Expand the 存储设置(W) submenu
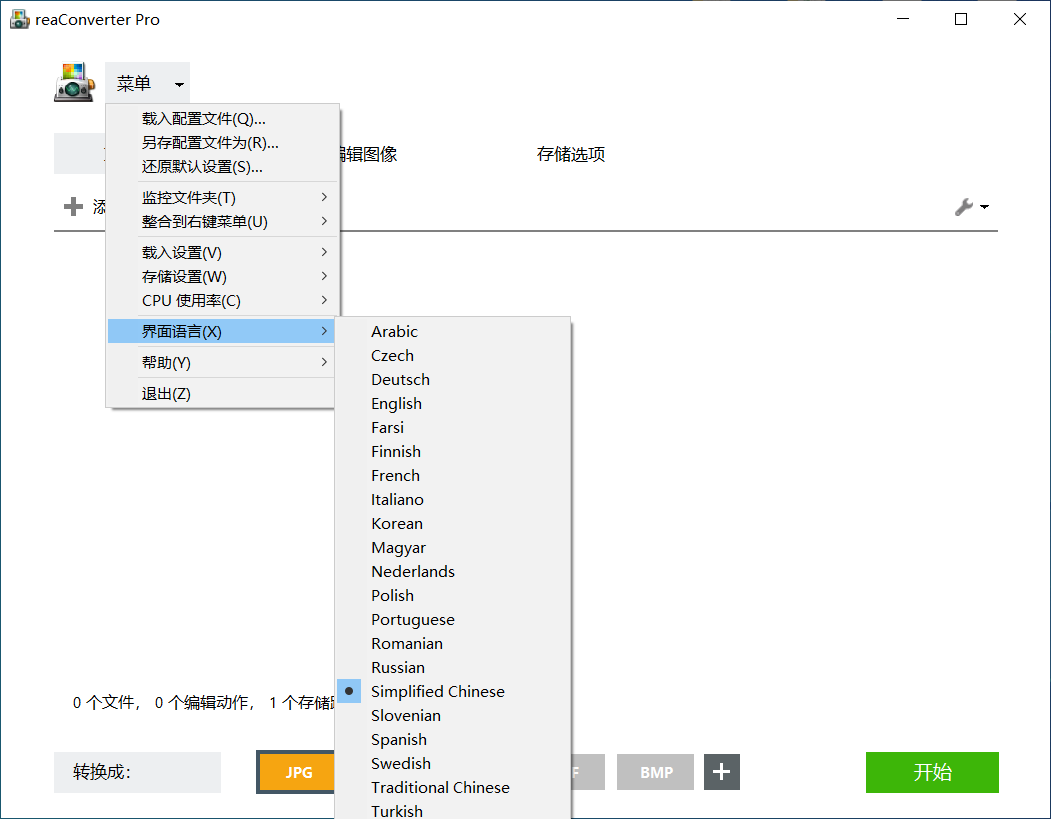Screen dimensions: 1051x819 tap(223, 277)
